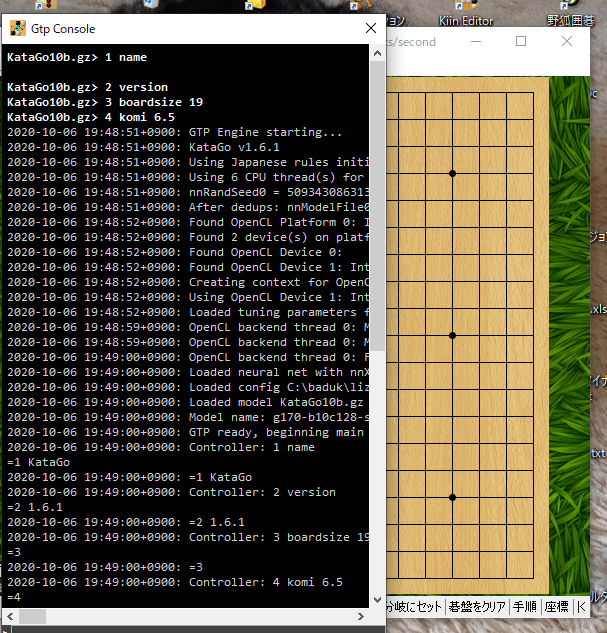Open the 野狐囲碁 desktop shortcut
Viewport: 607px width, 633px height.
pyautogui.click(x=570, y=13)
